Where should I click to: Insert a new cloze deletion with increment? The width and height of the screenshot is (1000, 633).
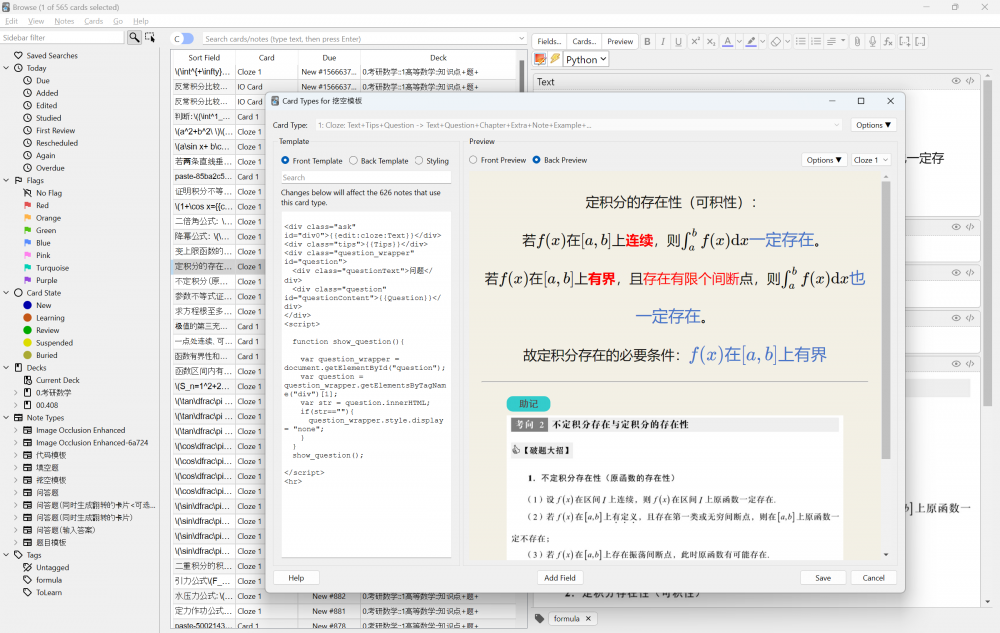904,41
